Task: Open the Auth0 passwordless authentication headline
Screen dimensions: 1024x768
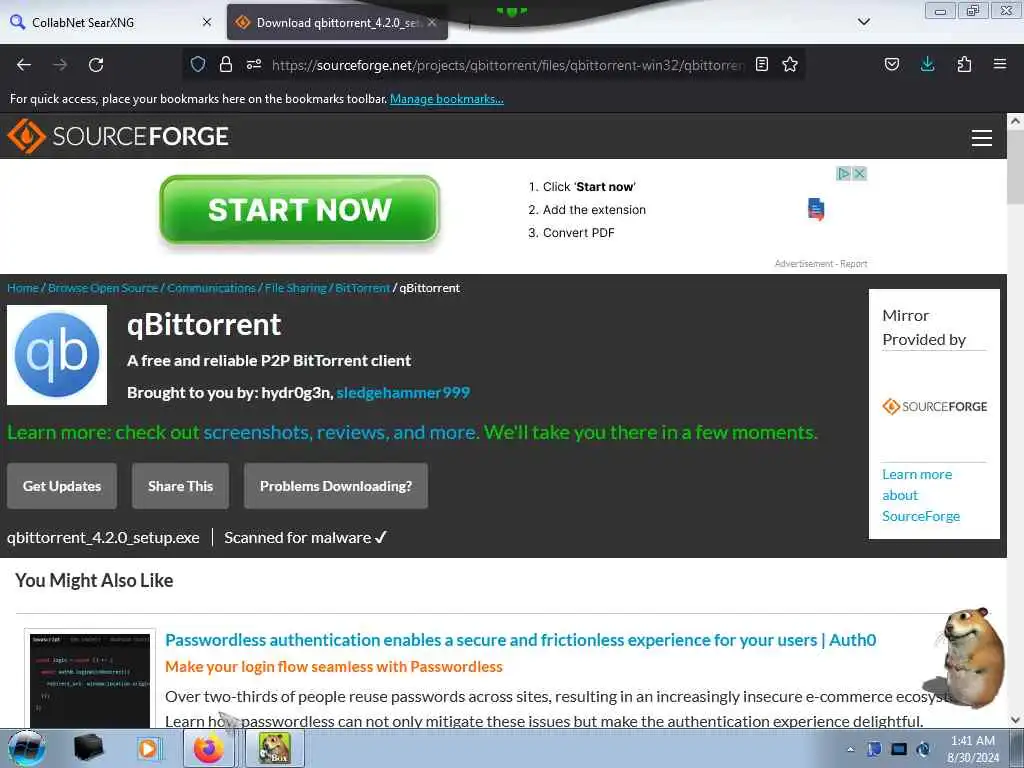Action: click(520, 640)
